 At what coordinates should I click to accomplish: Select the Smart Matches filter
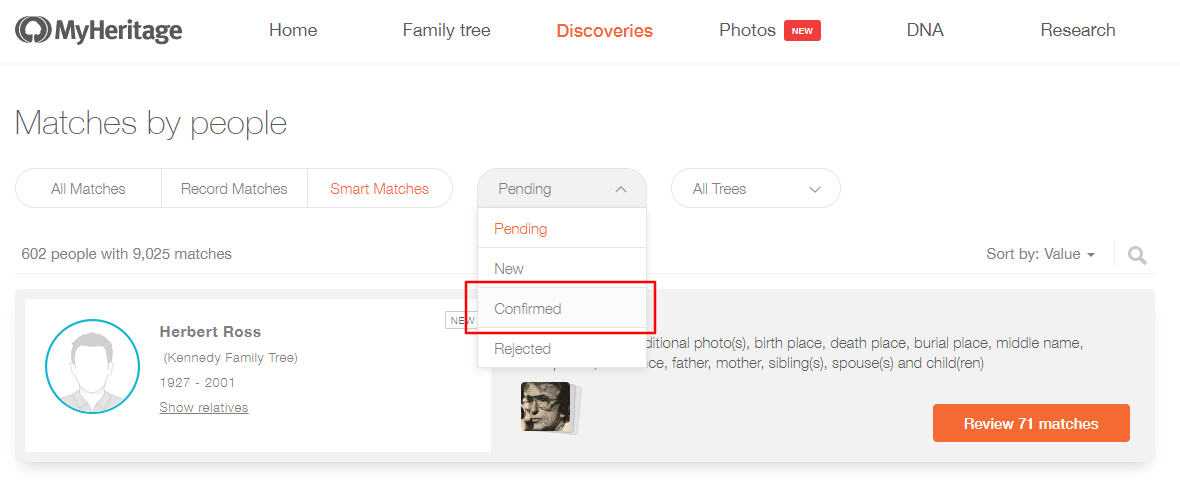click(379, 188)
